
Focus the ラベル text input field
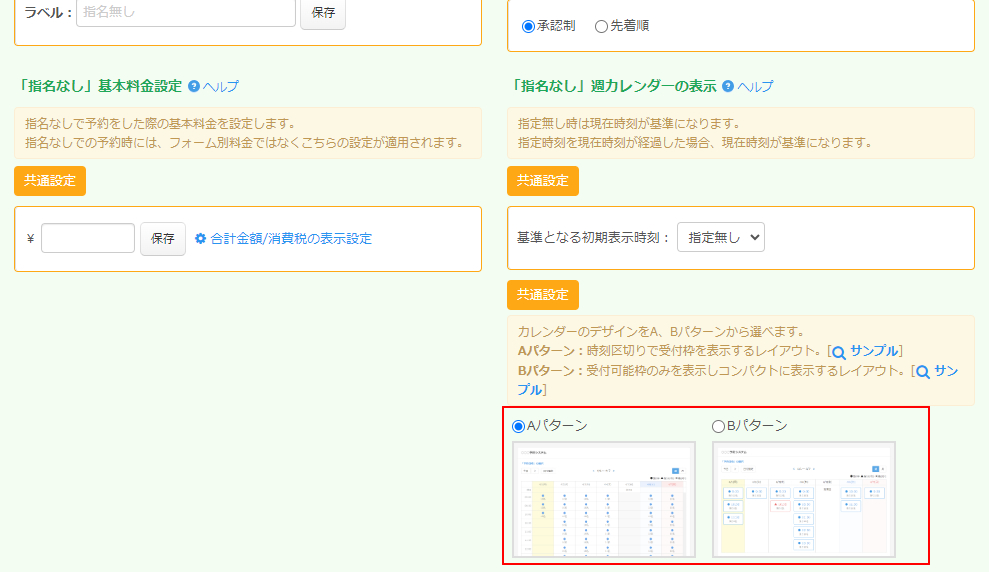coord(186,13)
